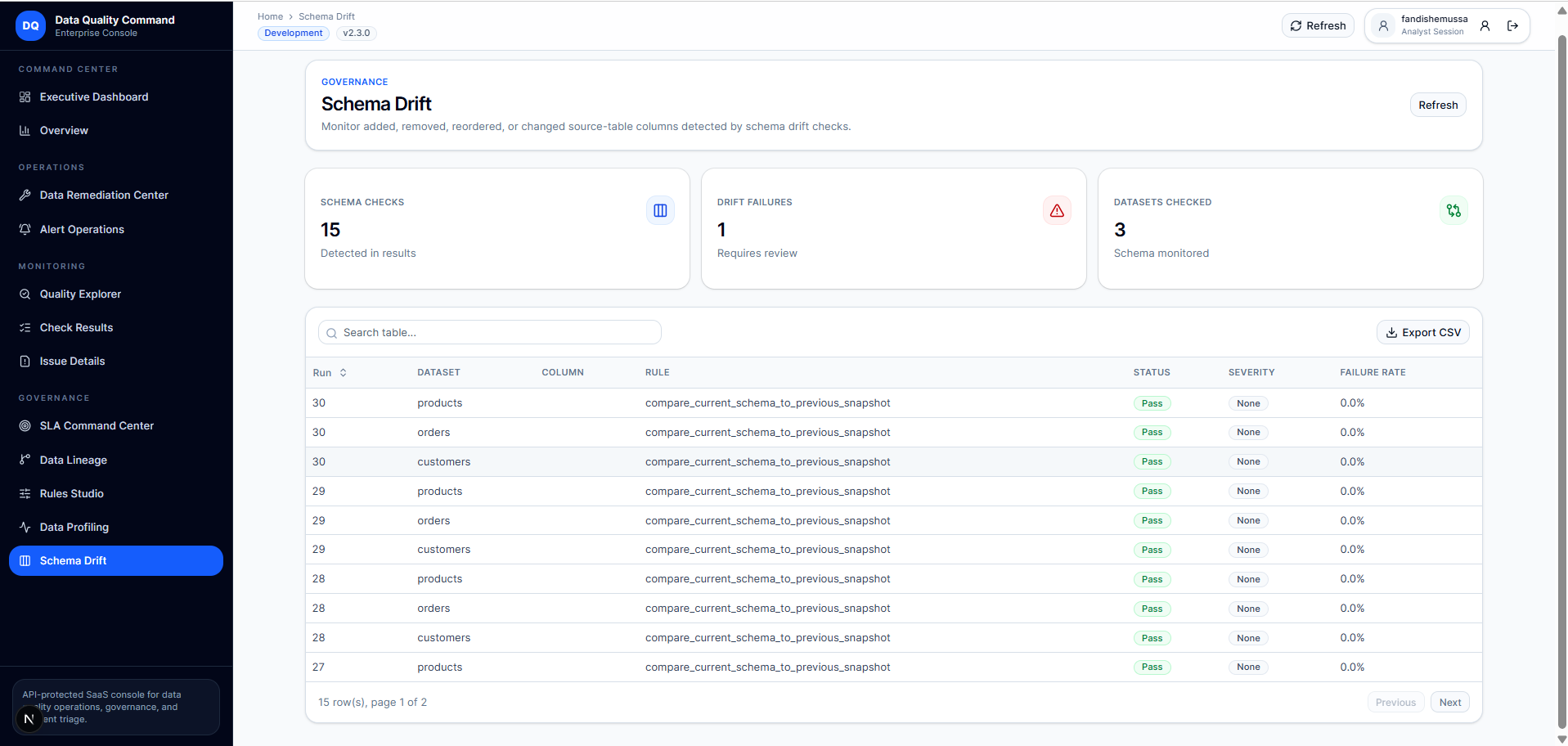Click the DQ logo badge
Viewport: 1568px width, 746px height.
click(30, 25)
